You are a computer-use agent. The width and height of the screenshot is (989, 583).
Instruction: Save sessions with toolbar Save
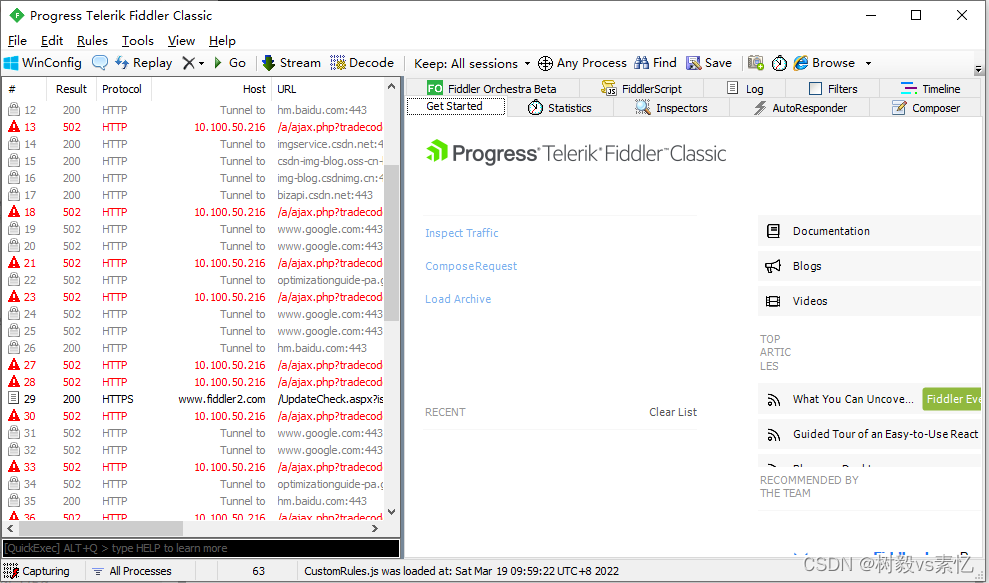click(709, 63)
